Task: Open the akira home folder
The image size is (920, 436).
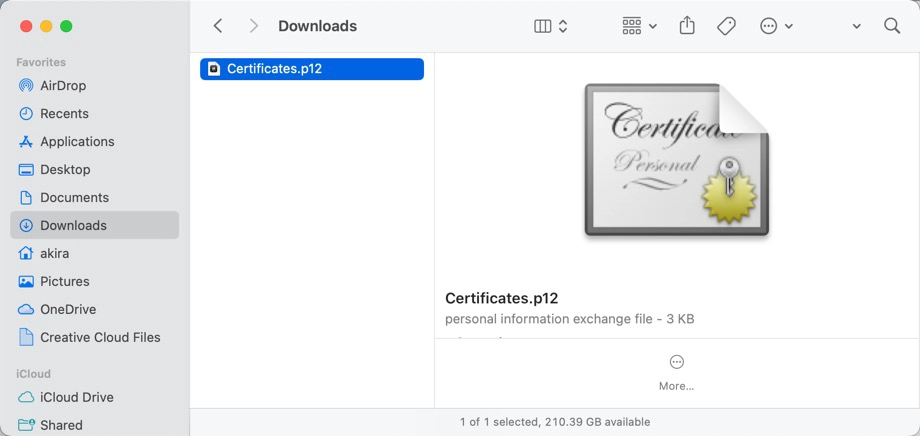Action: pos(94,254)
